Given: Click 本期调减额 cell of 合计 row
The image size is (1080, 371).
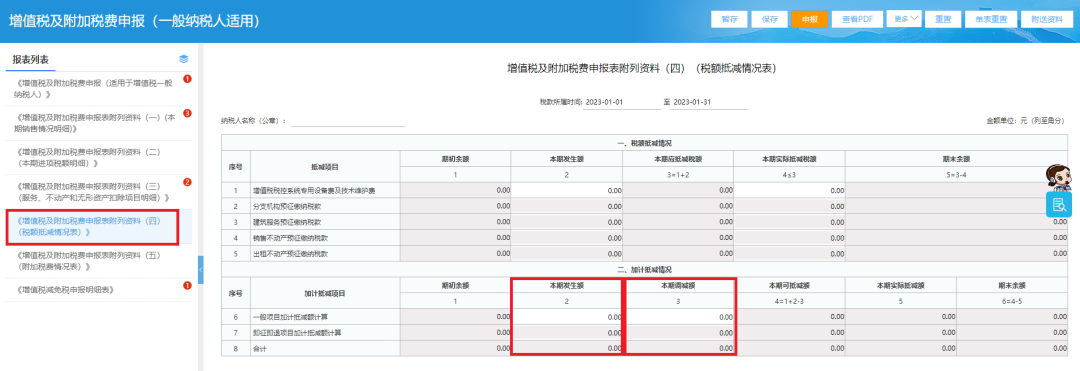Looking at the screenshot, I should 679,349.
